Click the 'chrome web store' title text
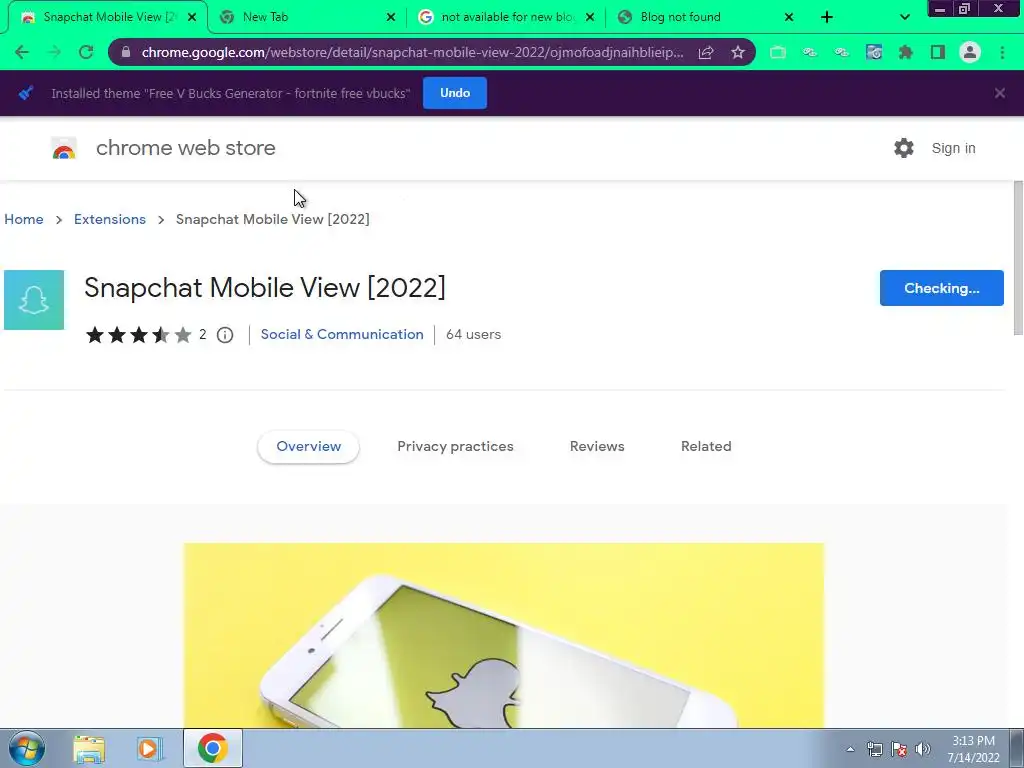This screenshot has height=768, width=1024. 185,148
